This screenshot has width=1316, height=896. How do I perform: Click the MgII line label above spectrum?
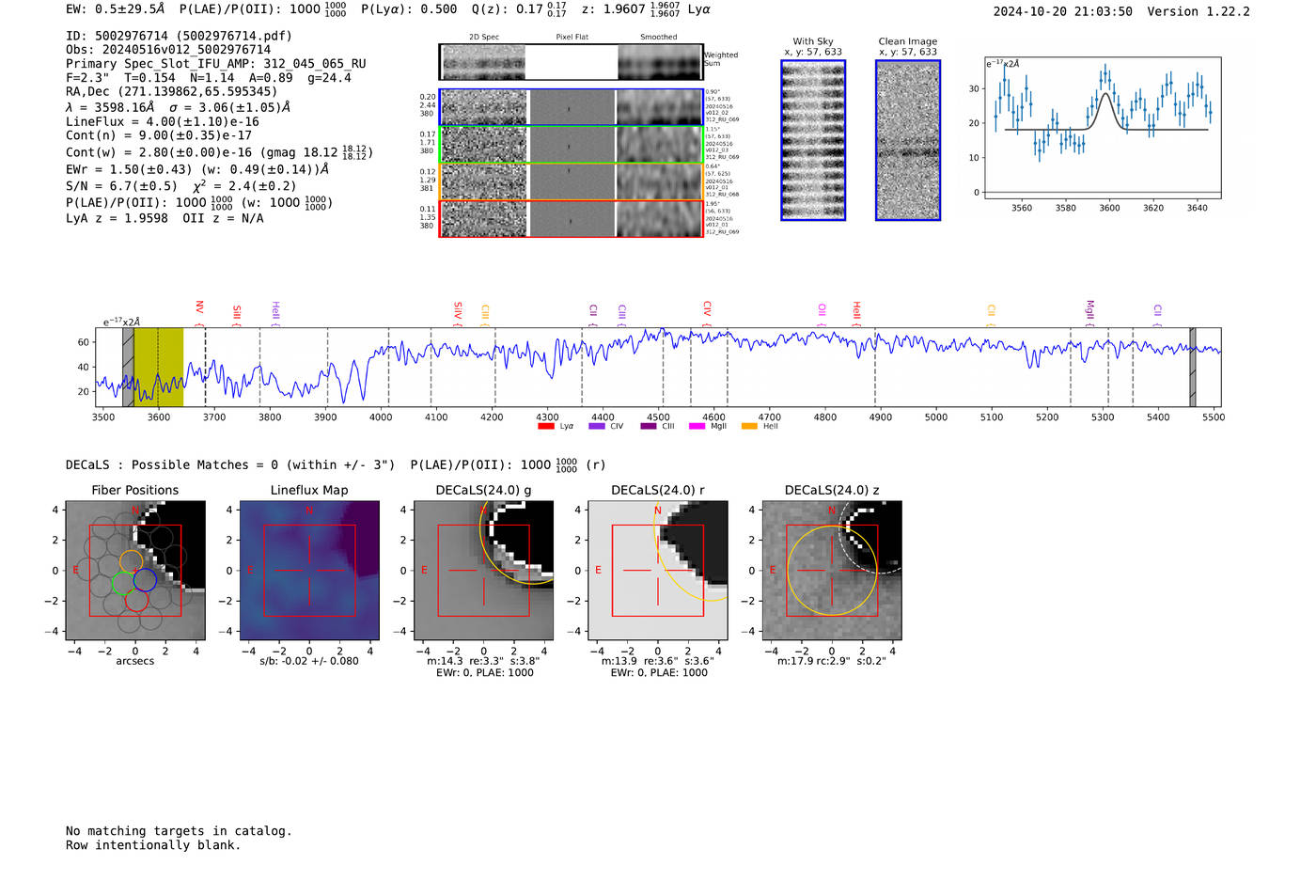(x=1090, y=309)
